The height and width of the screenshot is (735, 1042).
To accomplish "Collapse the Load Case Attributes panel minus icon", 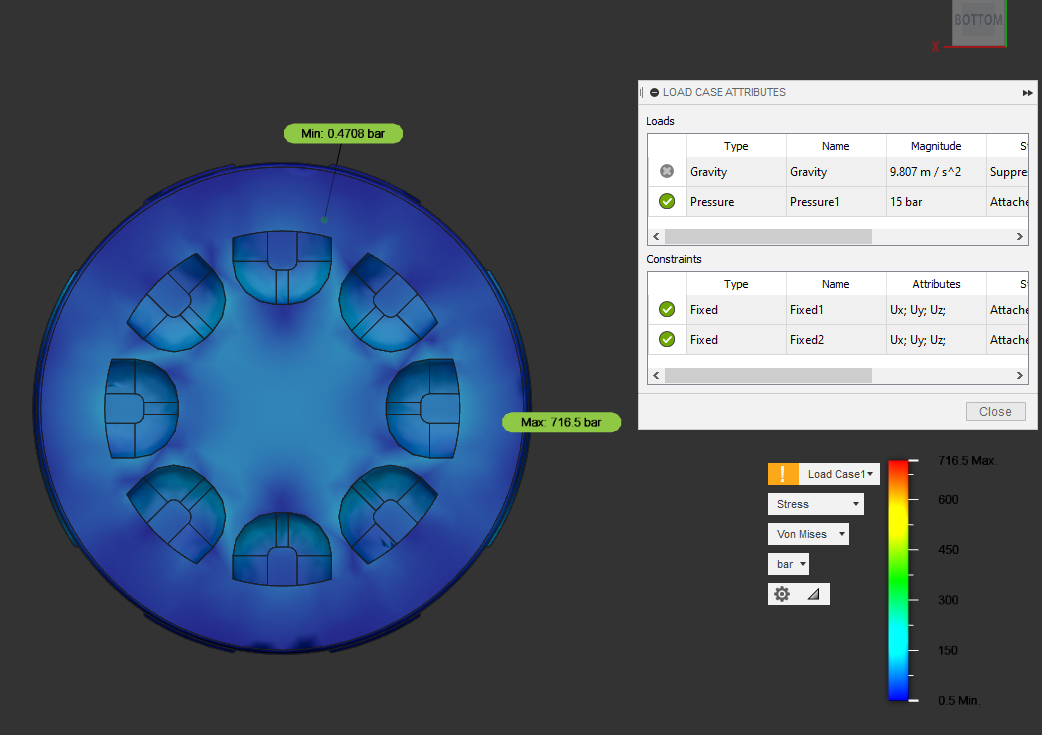I will pyautogui.click(x=654, y=92).
